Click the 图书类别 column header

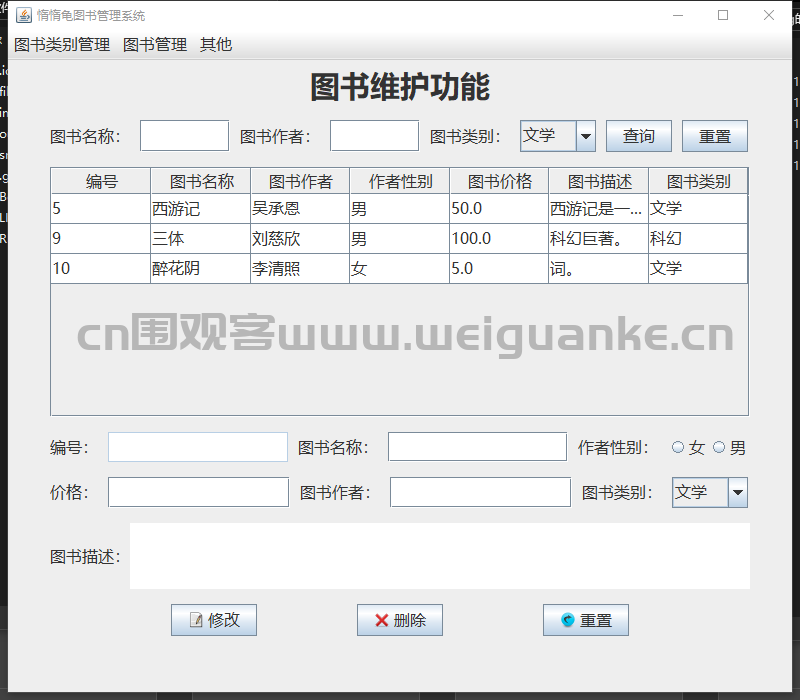pos(698,181)
